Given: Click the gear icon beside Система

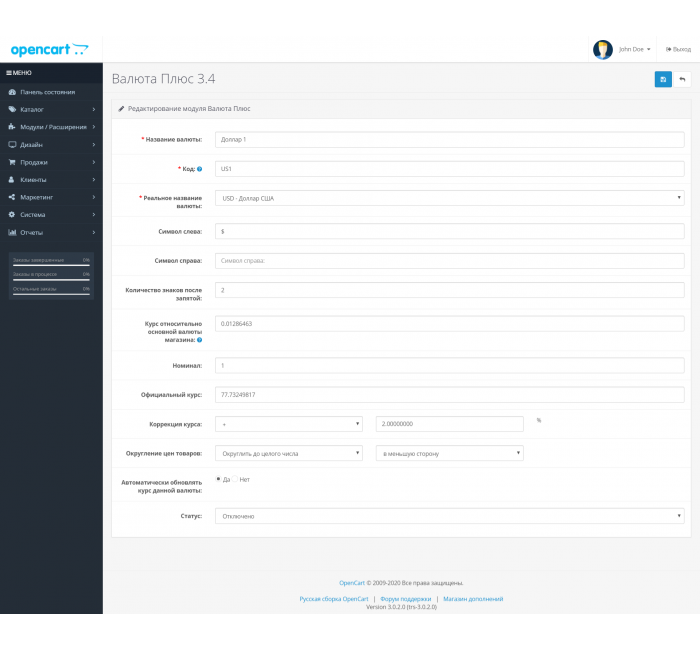Looking at the screenshot, I should pyautogui.click(x=12, y=215).
